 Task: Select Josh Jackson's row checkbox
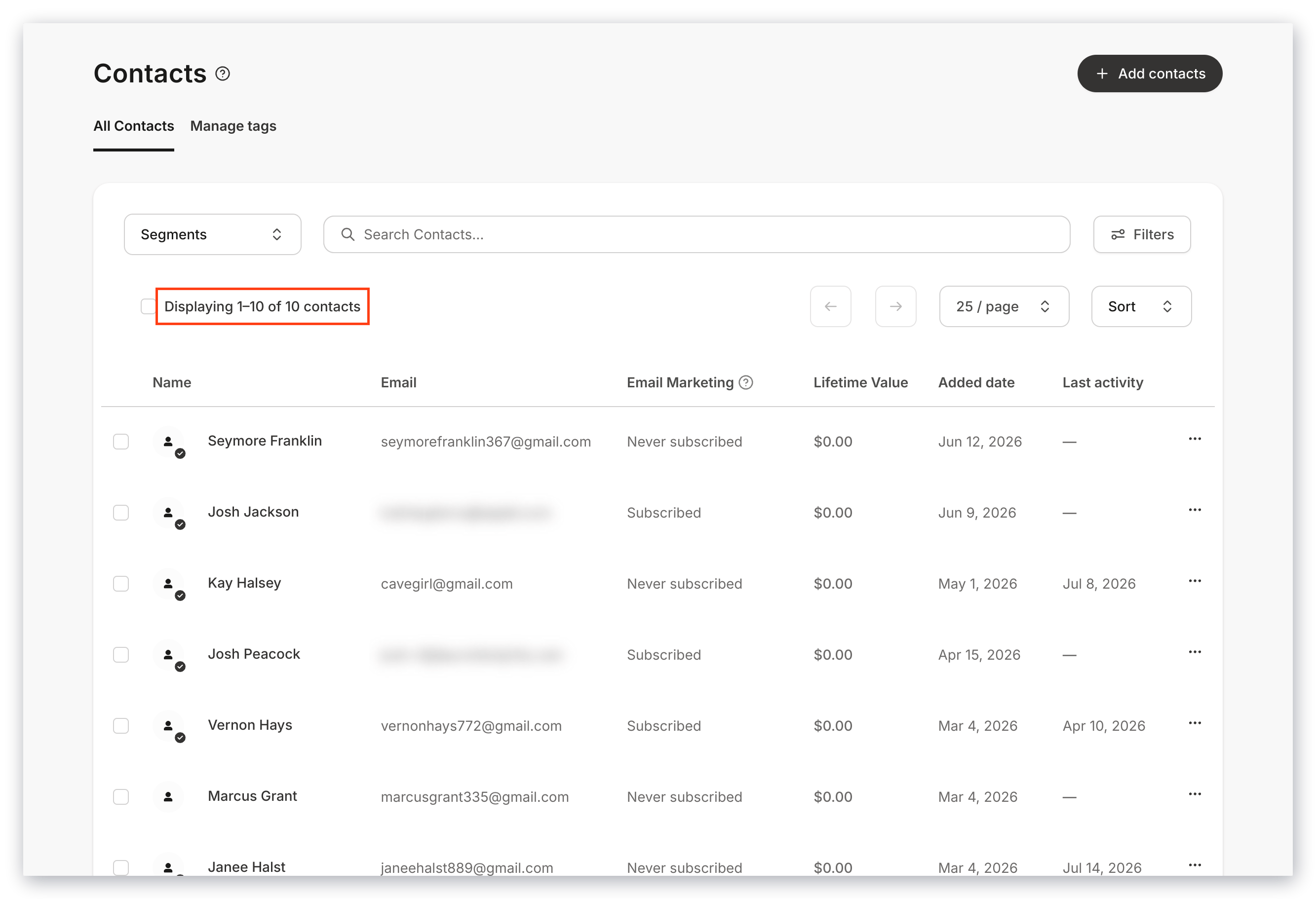pos(120,513)
